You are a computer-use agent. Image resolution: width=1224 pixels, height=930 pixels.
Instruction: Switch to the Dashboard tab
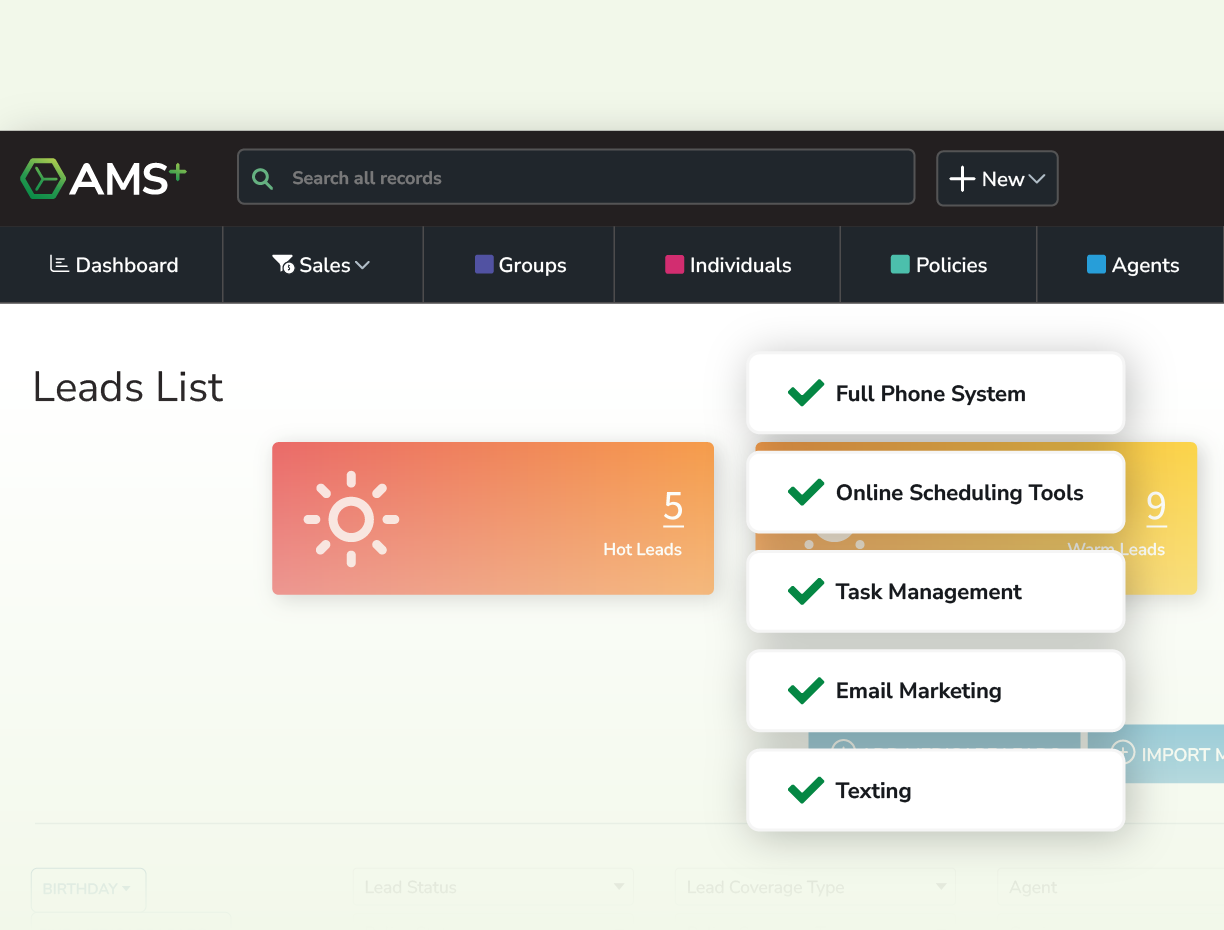[113, 264]
